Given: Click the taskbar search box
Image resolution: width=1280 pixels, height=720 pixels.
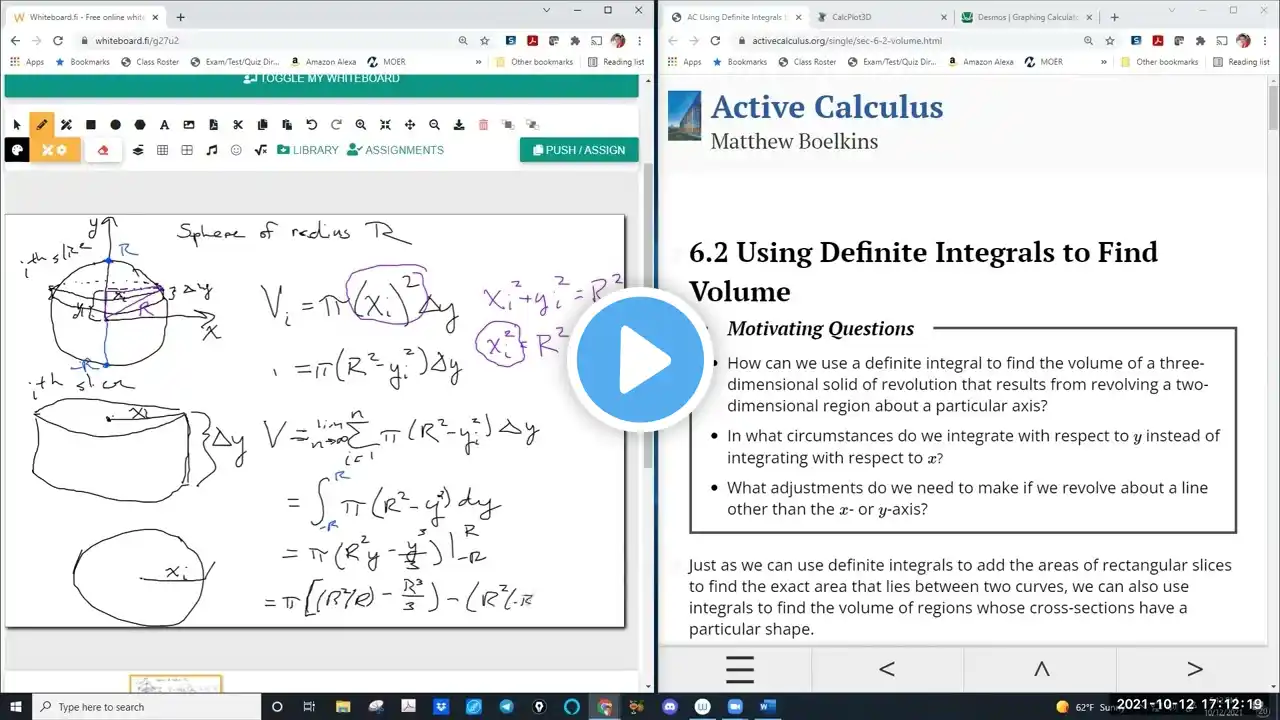Looking at the screenshot, I should coord(147,706).
